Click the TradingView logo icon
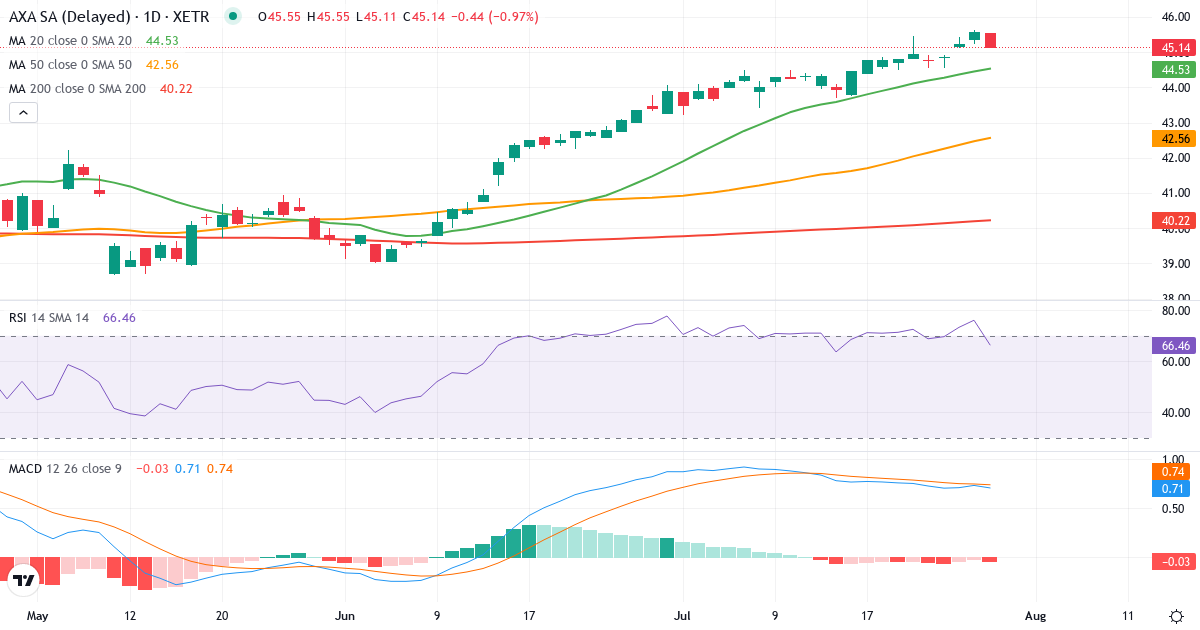1200x630 pixels. coord(23,579)
